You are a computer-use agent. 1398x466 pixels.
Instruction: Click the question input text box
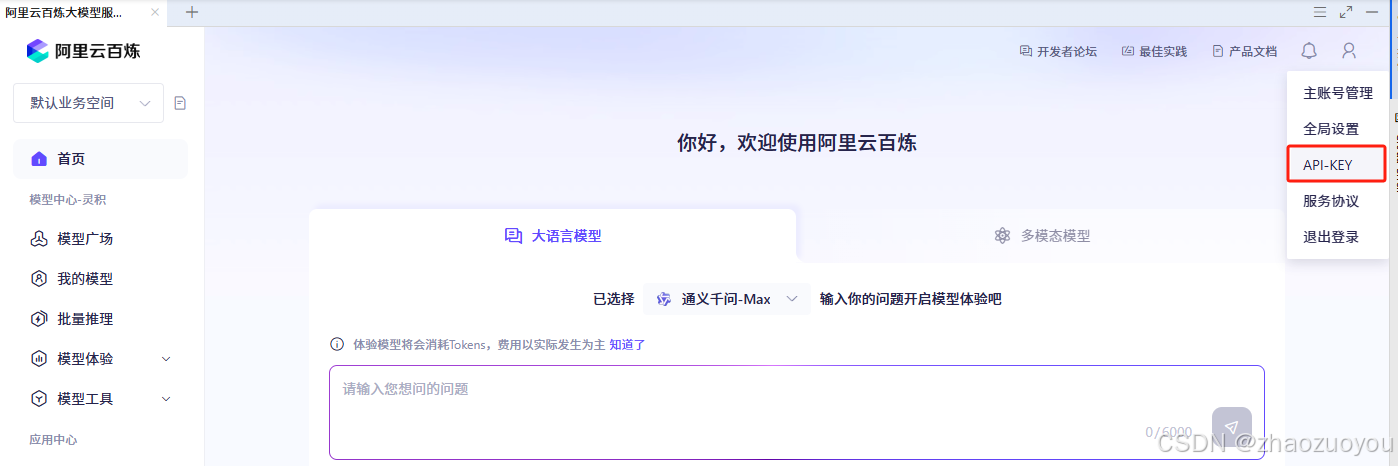797,412
